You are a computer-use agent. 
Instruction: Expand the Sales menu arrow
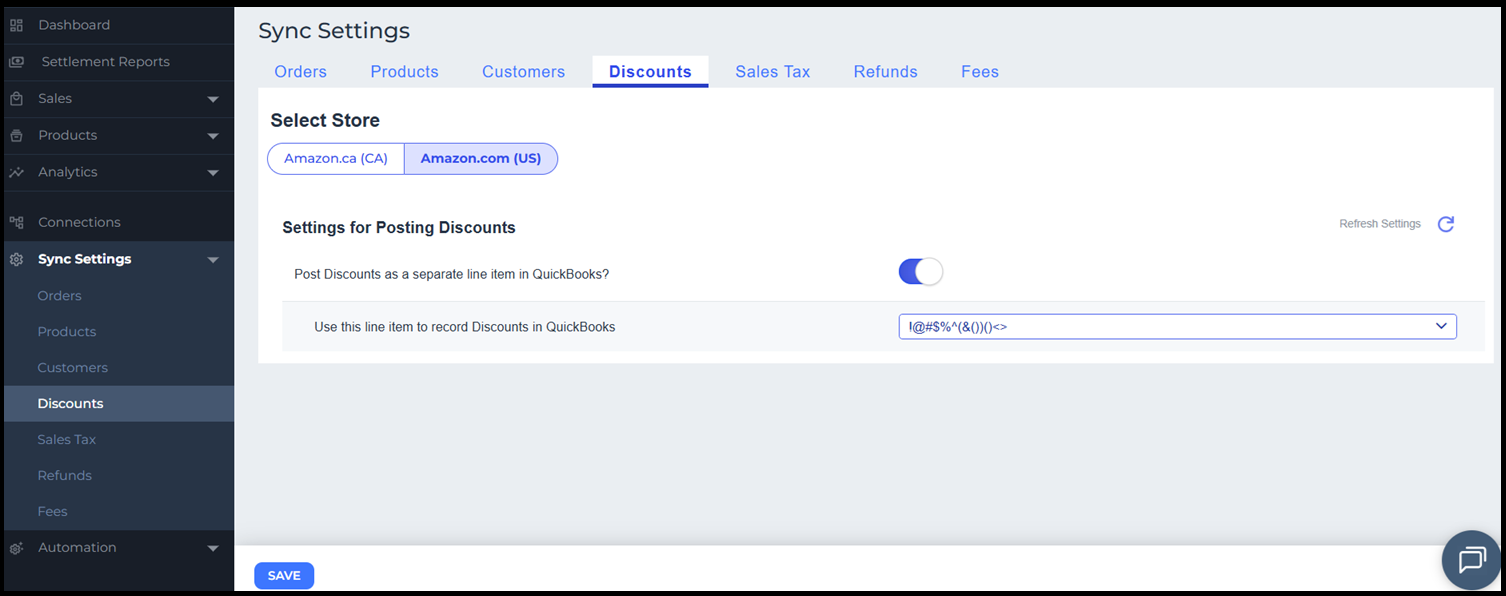pos(212,99)
